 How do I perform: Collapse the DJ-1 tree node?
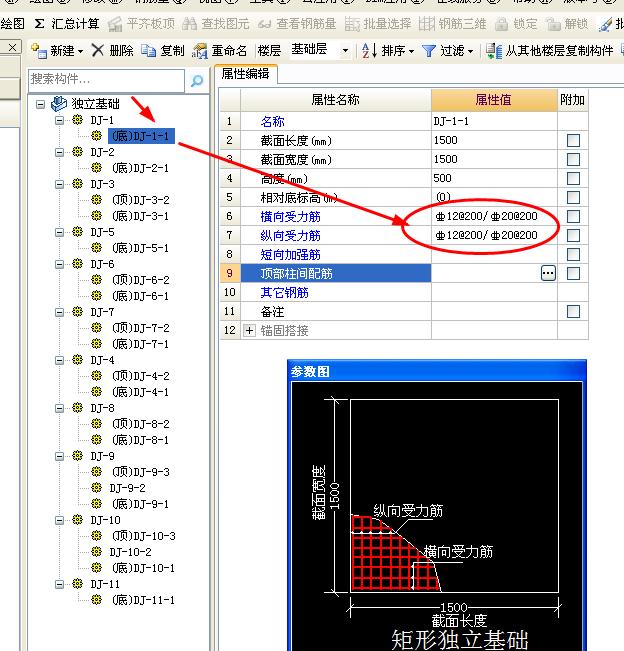coord(59,120)
